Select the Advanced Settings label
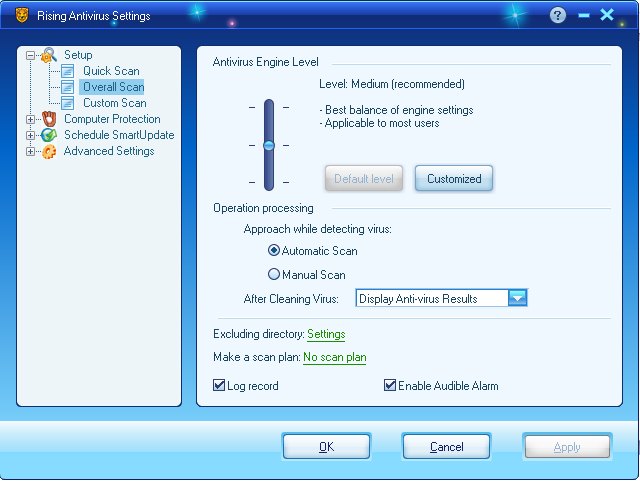Image resolution: width=640 pixels, height=481 pixels. pos(109,151)
